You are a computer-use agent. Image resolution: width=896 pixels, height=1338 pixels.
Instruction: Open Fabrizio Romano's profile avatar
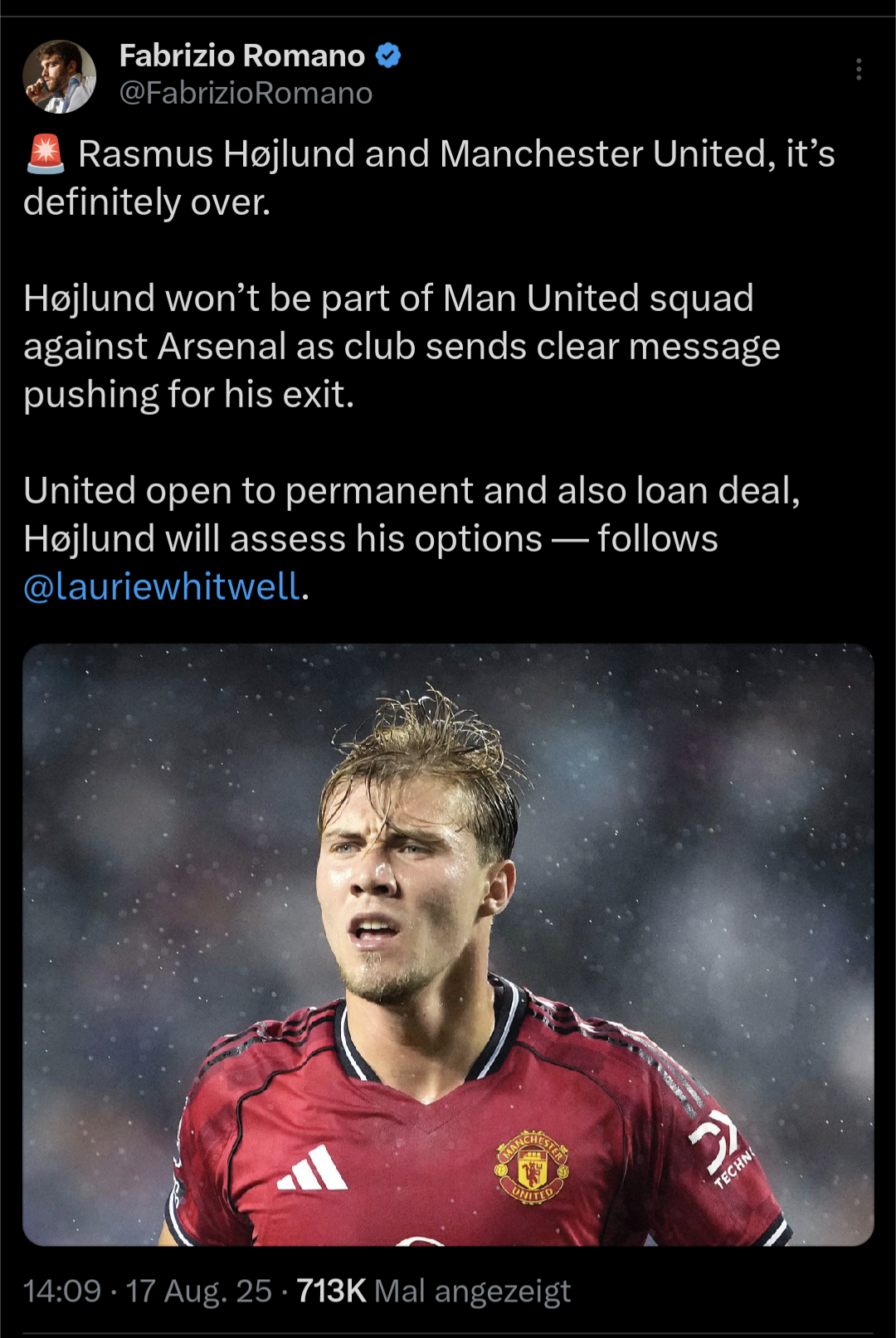click(60, 76)
